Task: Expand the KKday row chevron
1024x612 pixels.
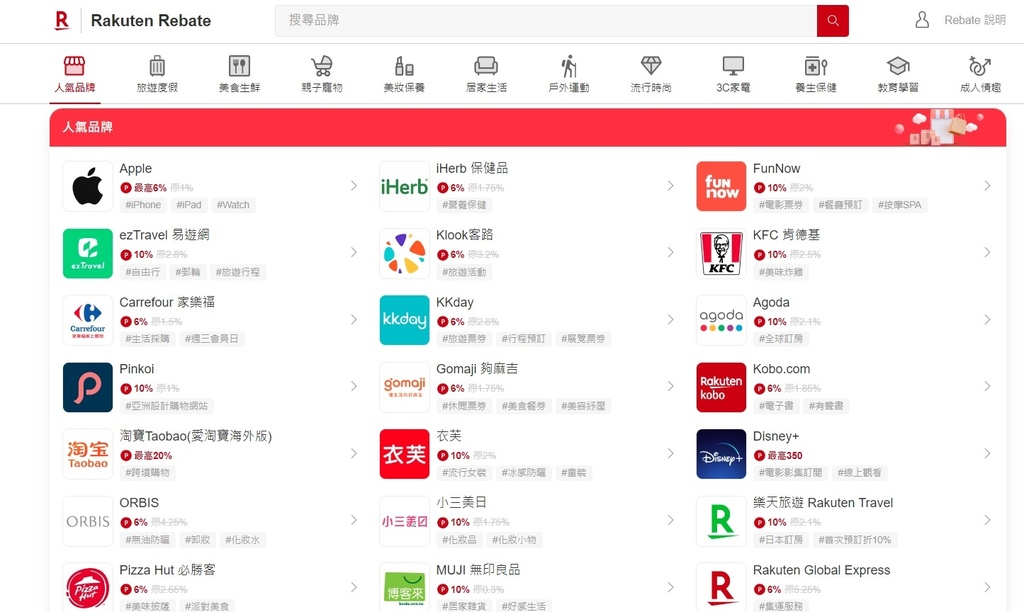Action: [670, 319]
